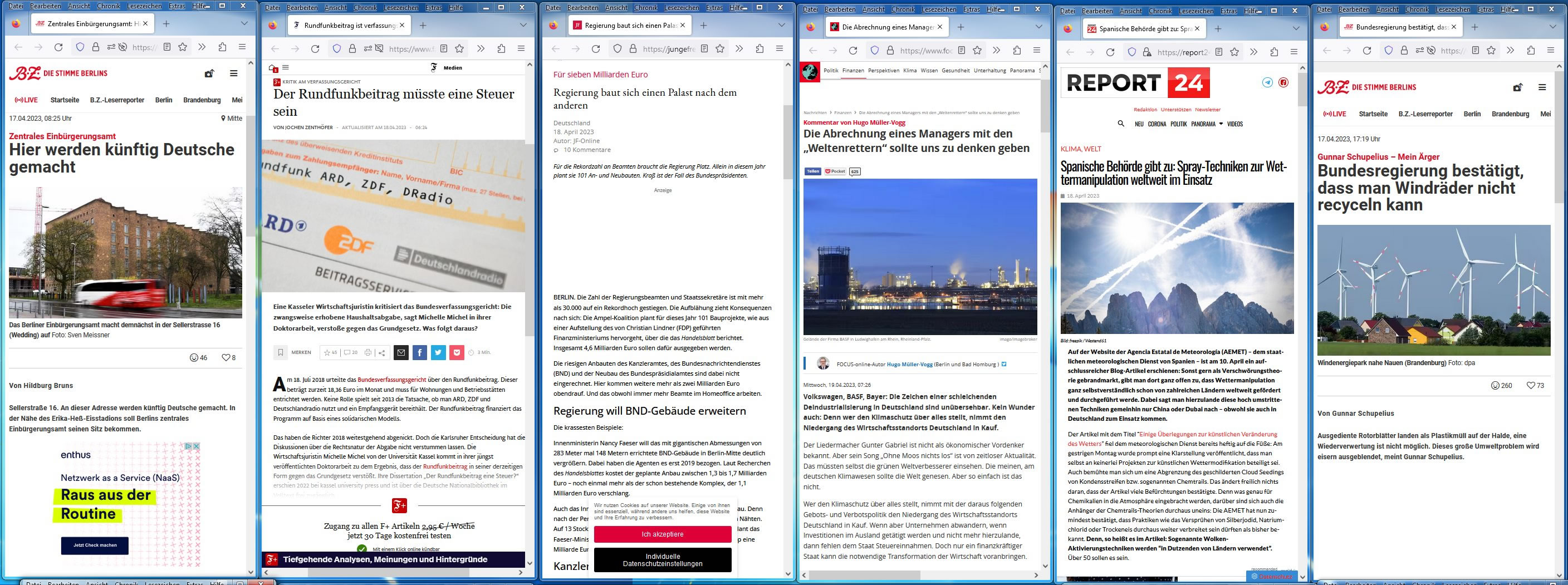Open B.Z. hamburger menu in Windräder article
The image size is (1568, 585).
[1542, 87]
